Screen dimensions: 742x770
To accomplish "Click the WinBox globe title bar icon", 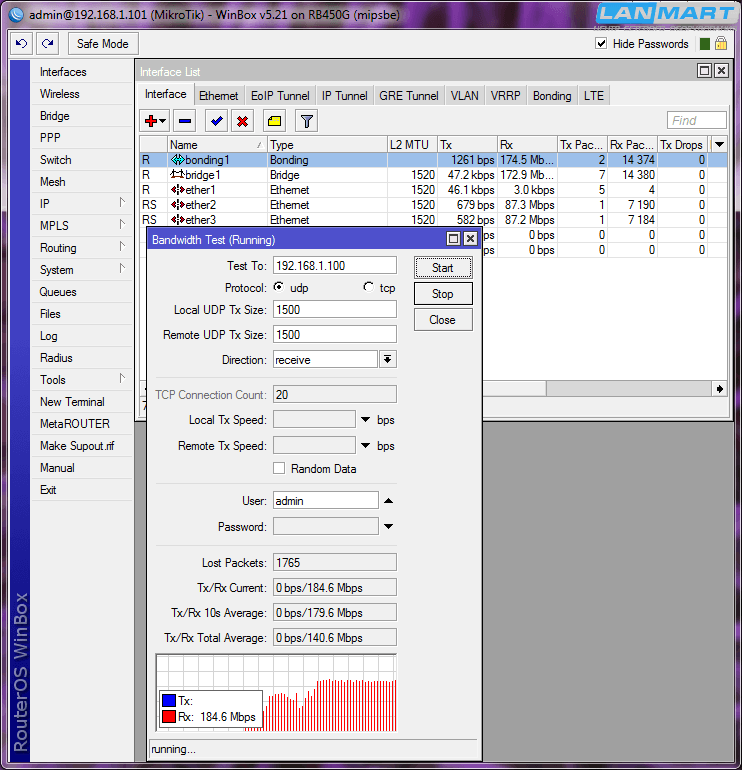I will [16, 14].
